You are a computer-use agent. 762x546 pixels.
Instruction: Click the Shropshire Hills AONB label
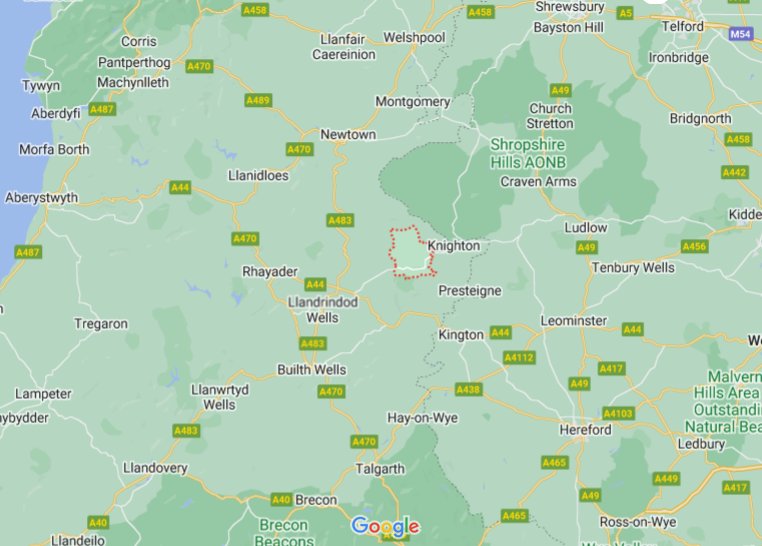[x=528, y=153]
